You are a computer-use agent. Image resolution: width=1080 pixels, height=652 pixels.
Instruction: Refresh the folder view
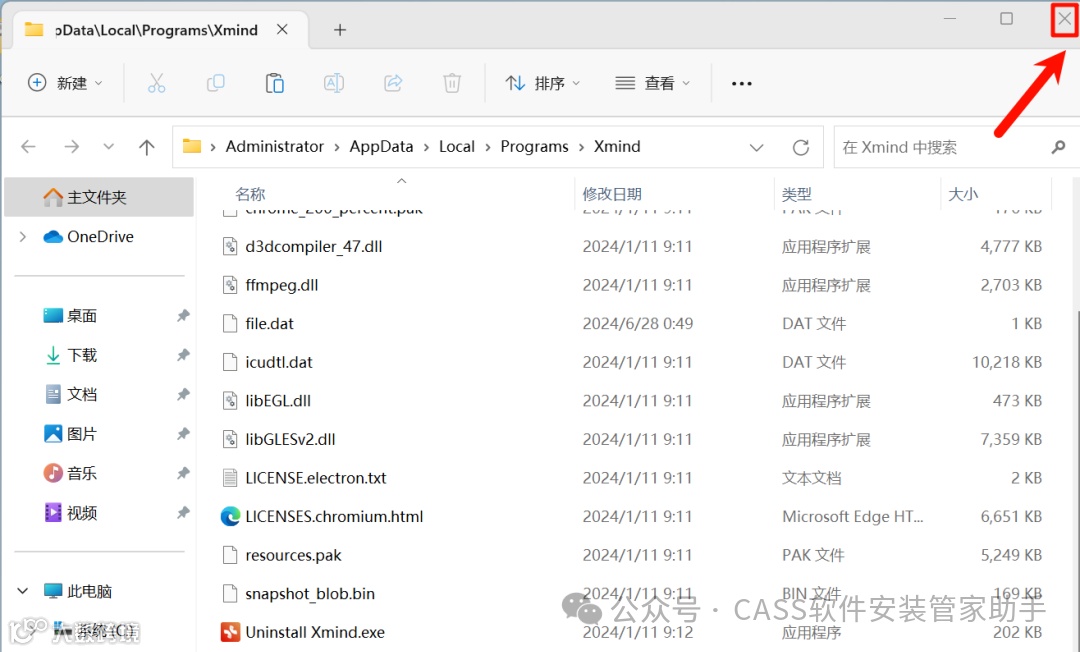[800, 147]
